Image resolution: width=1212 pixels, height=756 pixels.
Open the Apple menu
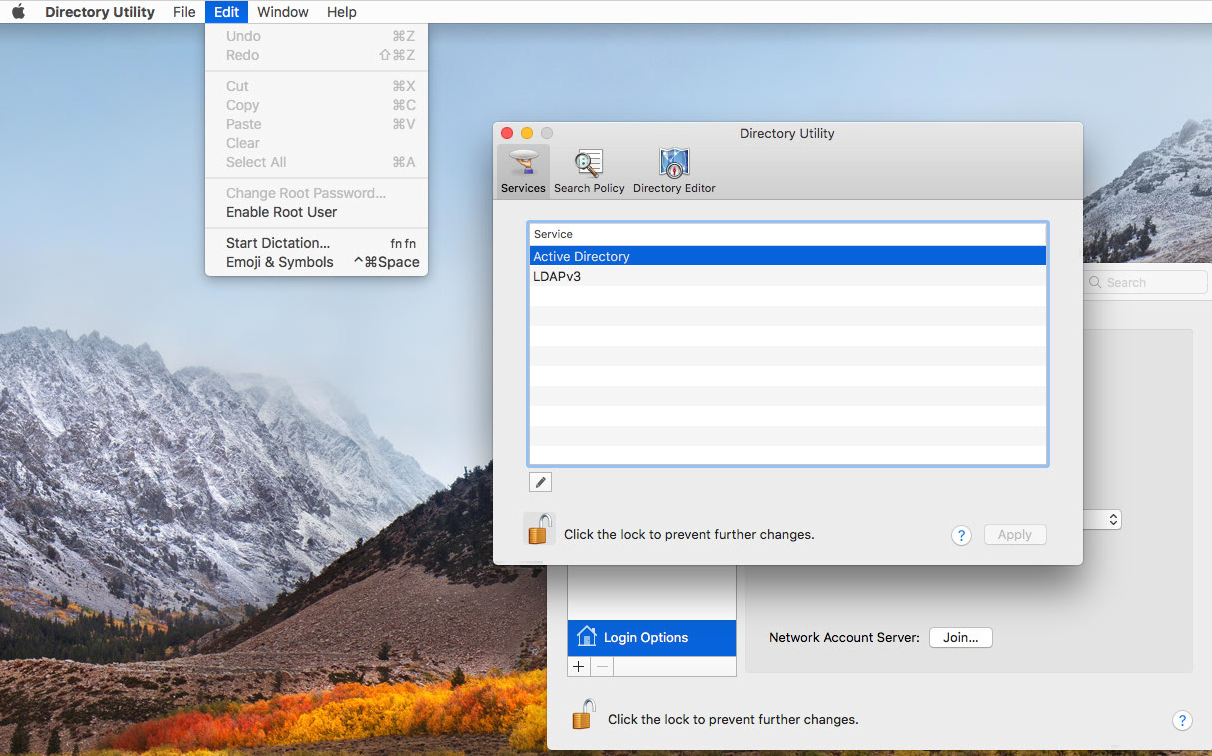[18, 12]
